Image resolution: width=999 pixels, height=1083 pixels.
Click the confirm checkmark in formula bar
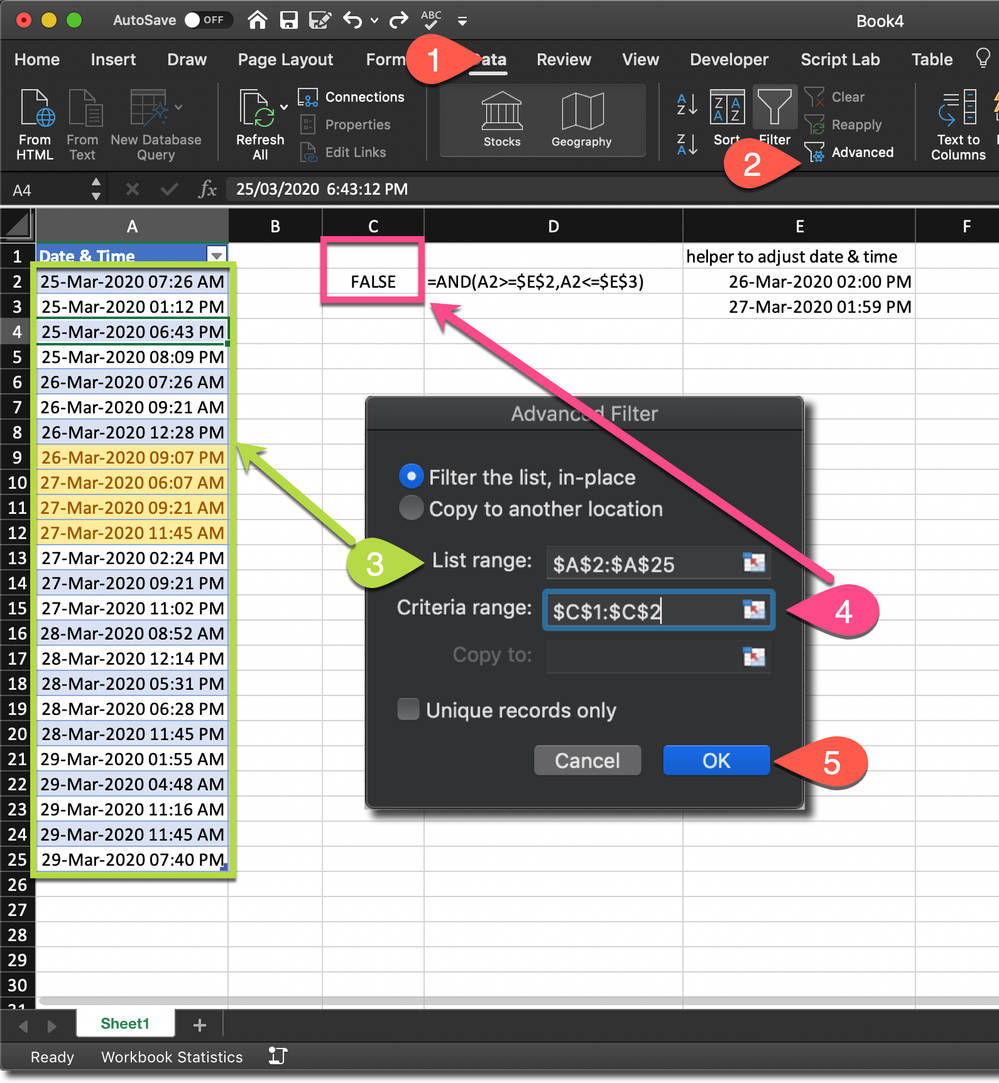click(x=169, y=189)
